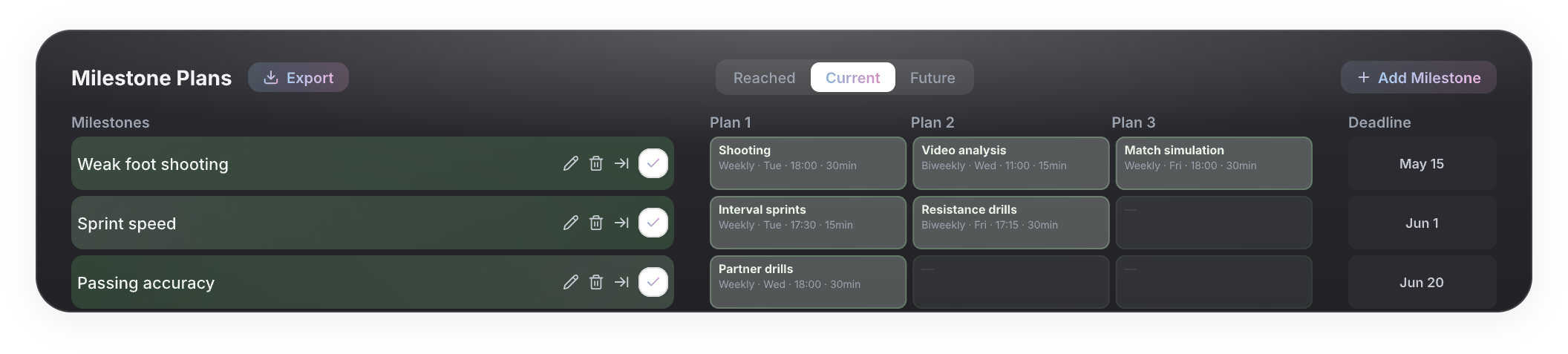Delete the Passing accuracy milestone

pyautogui.click(x=596, y=282)
